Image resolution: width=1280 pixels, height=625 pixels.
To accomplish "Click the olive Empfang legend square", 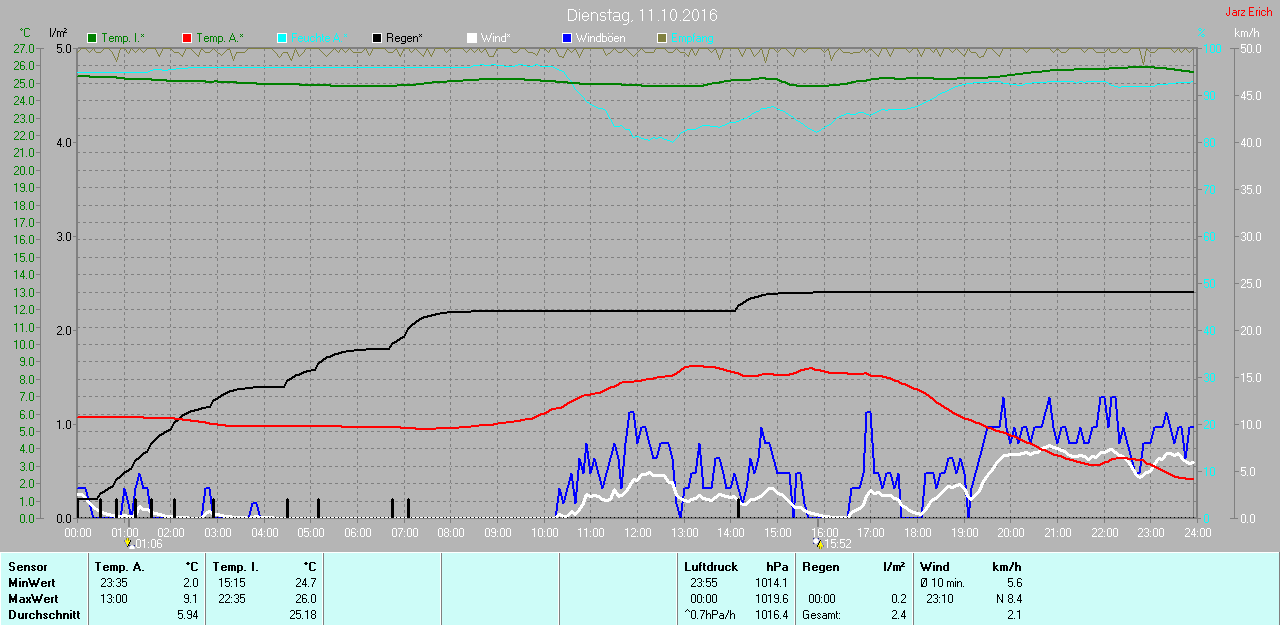I will [662, 38].
